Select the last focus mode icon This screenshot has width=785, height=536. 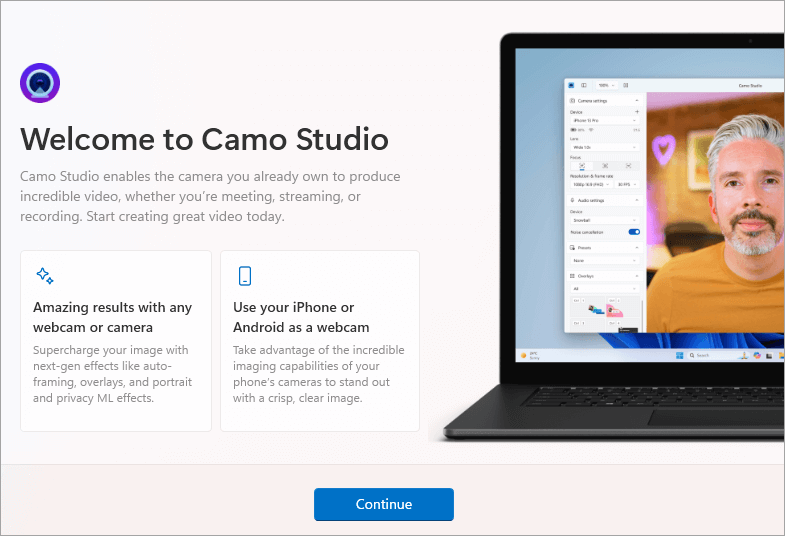click(x=628, y=166)
